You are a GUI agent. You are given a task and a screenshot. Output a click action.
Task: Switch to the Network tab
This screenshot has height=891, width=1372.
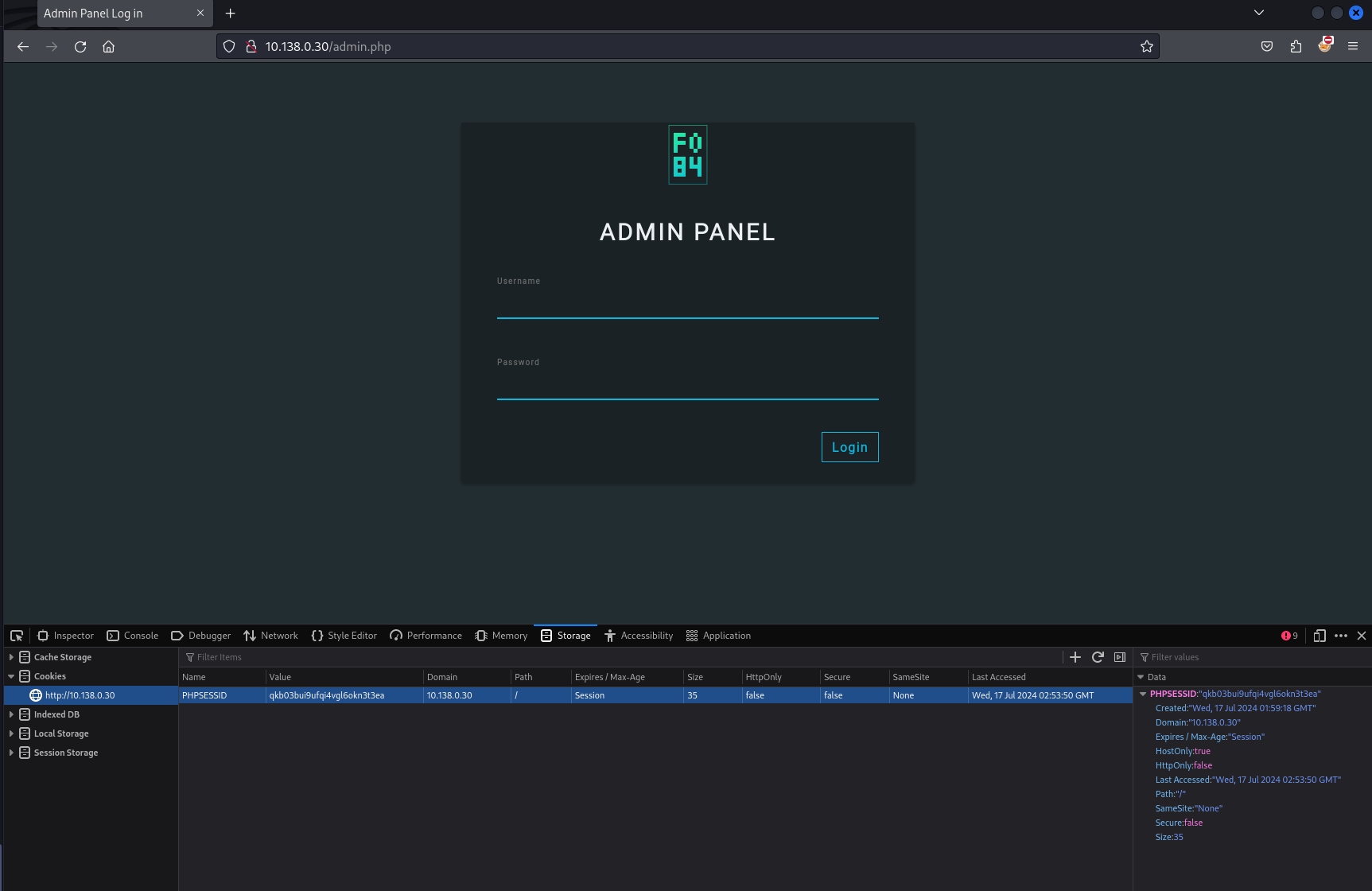point(270,636)
